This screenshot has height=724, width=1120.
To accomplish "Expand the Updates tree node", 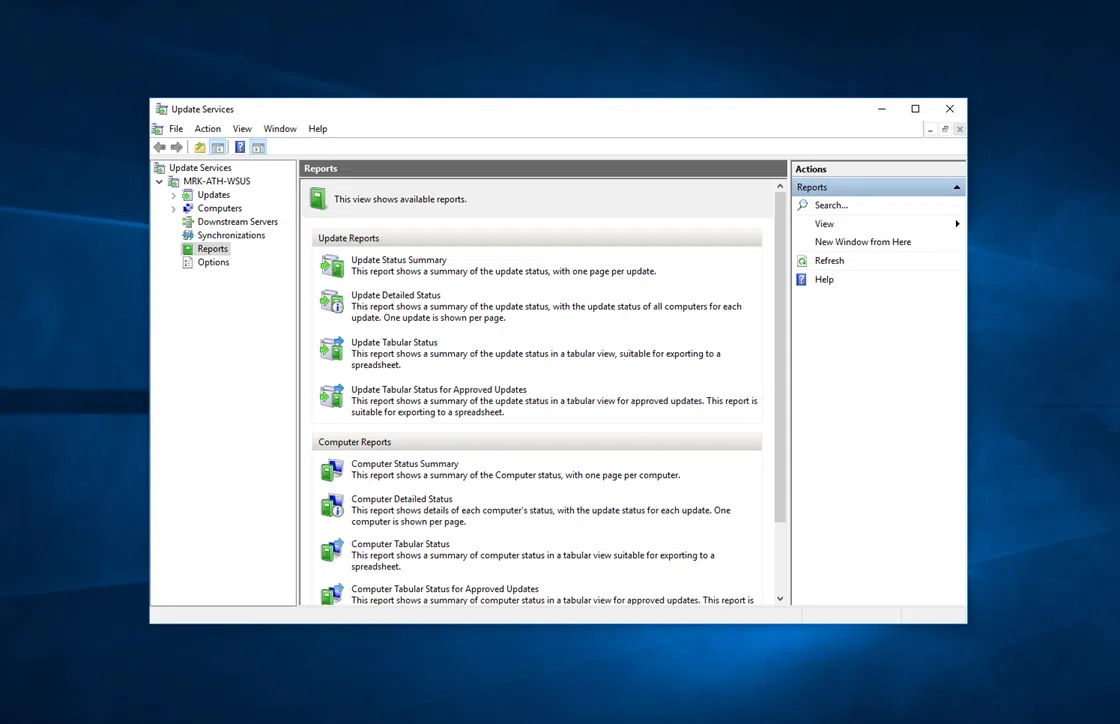I will (x=174, y=195).
